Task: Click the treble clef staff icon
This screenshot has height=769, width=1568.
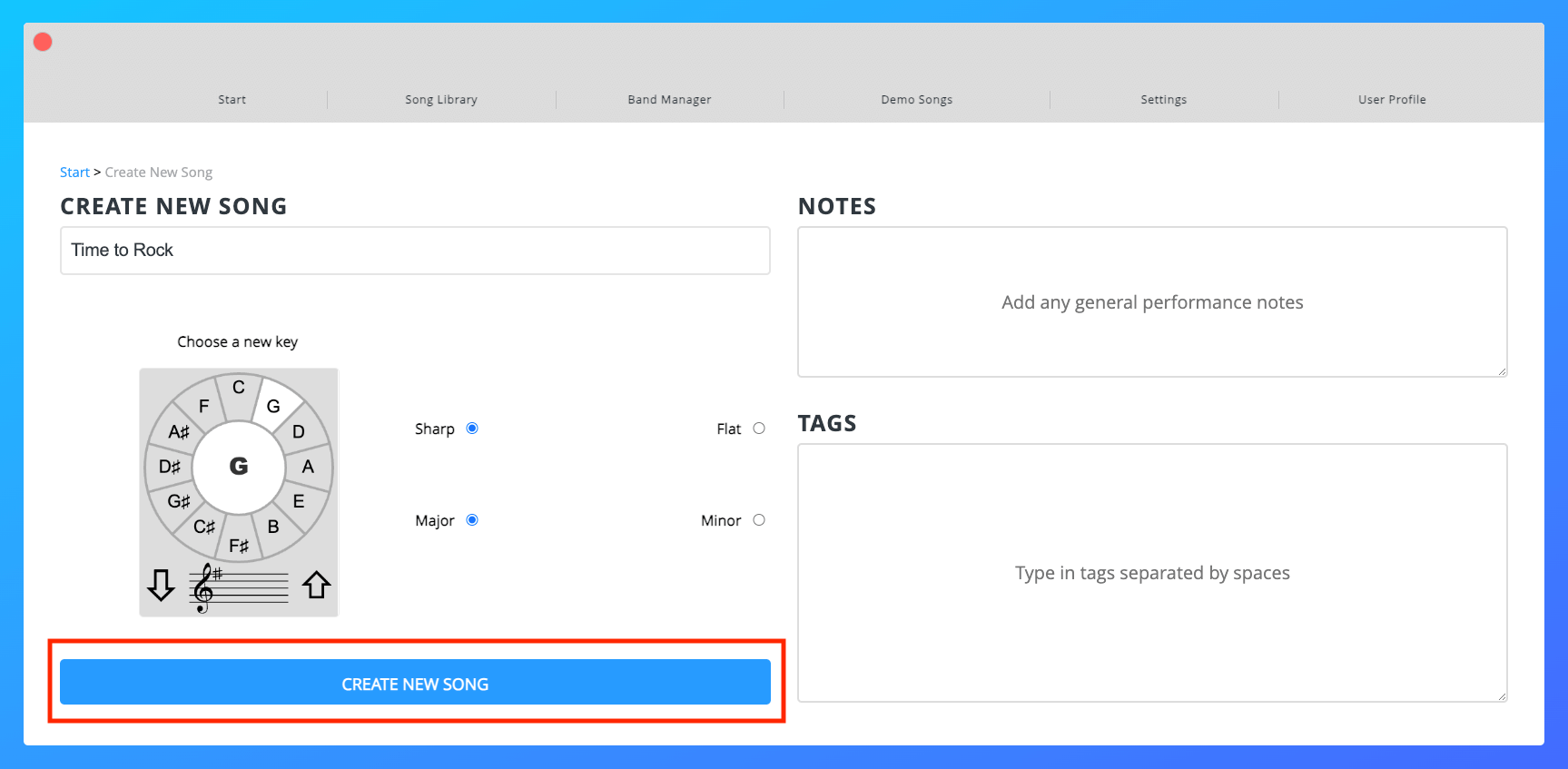Action: click(238, 587)
